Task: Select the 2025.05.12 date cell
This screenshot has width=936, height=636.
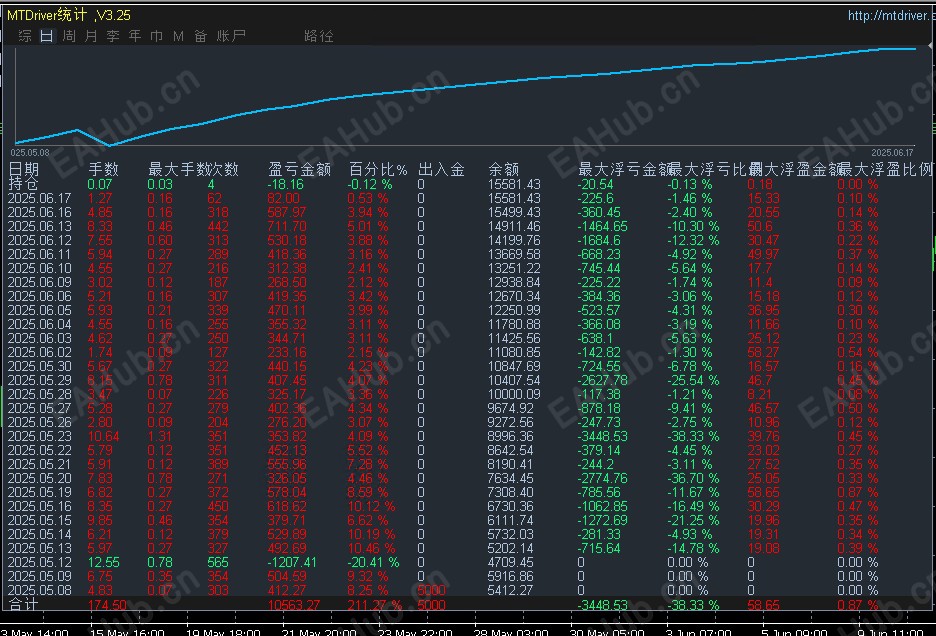Action: 39,563
